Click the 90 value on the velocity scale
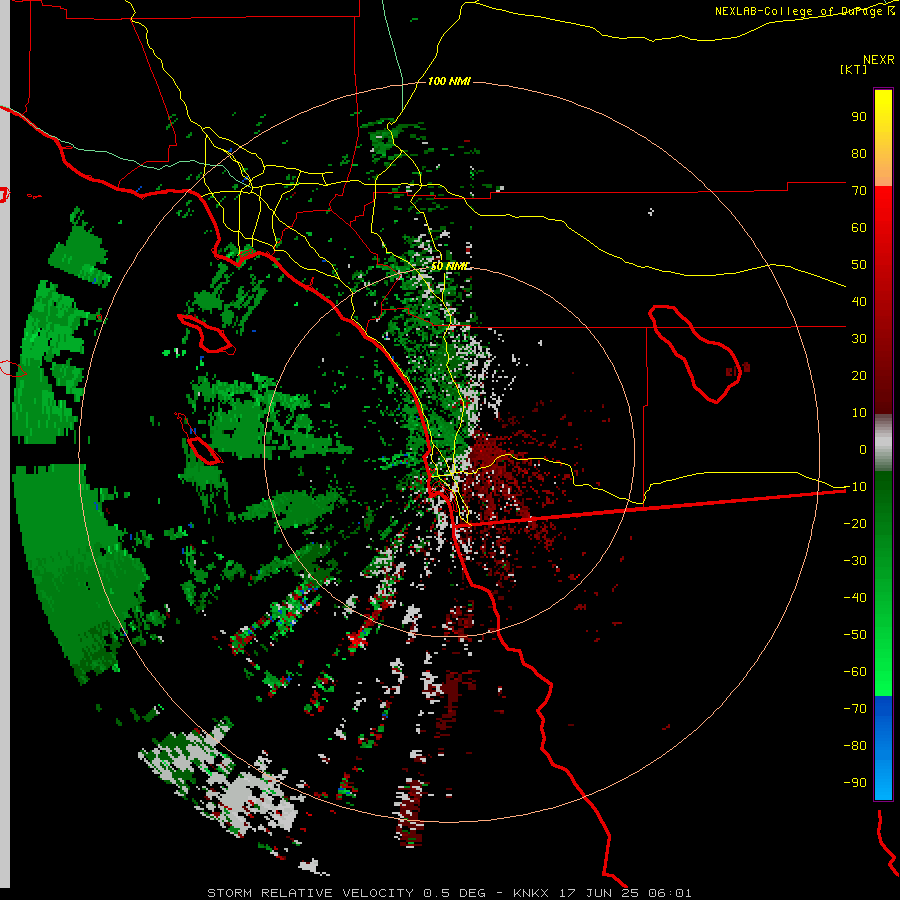The width and height of the screenshot is (900, 900). coord(859,117)
